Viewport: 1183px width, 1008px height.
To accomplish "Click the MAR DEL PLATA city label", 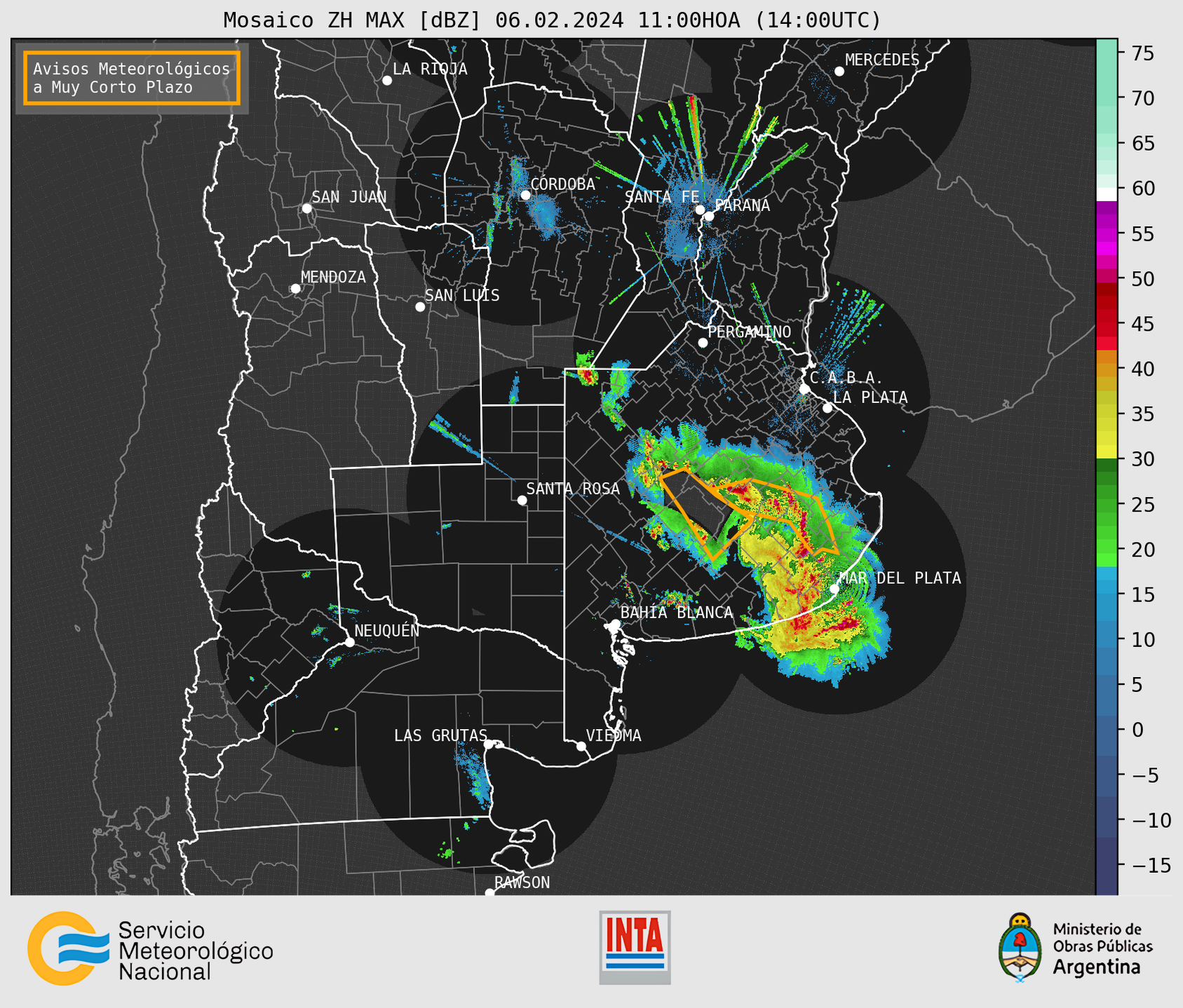I will pyautogui.click(x=900, y=578).
